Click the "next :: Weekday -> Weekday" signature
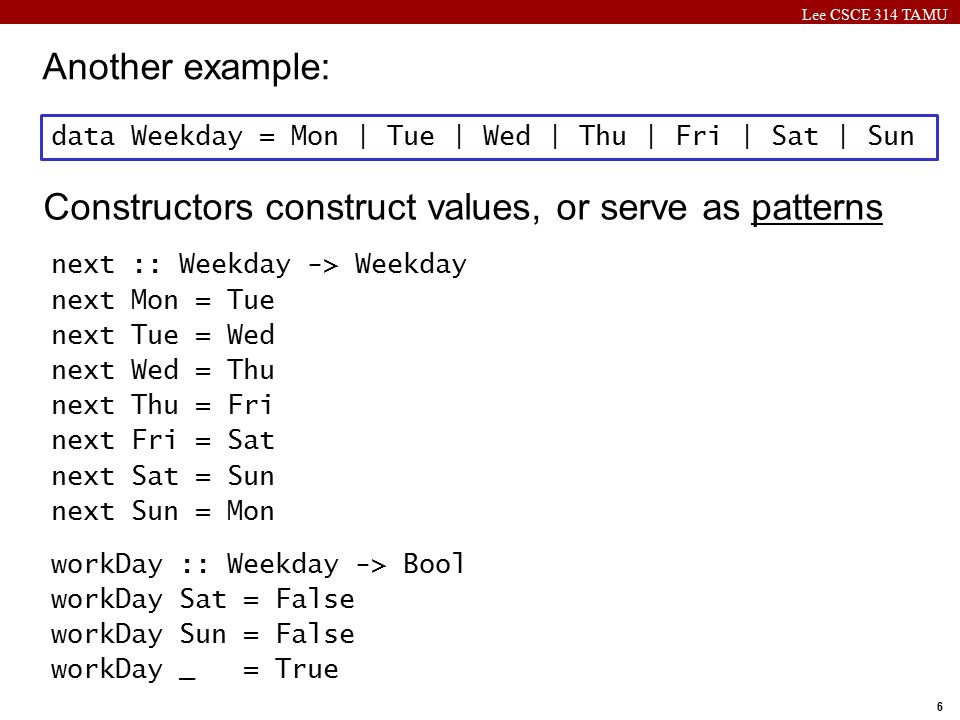The image size is (960, 720). click(259, 264)
